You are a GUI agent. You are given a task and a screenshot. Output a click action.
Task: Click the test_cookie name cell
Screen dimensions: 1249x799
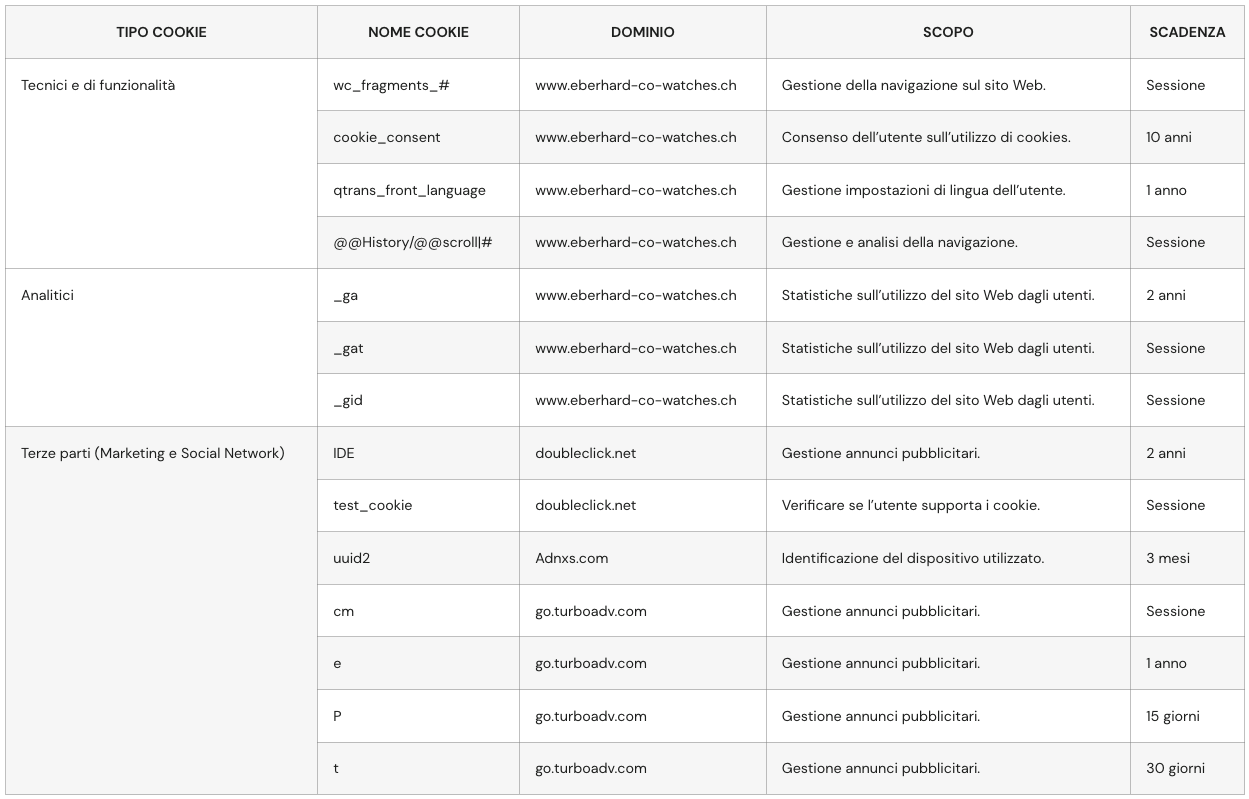tap(372, 505)
